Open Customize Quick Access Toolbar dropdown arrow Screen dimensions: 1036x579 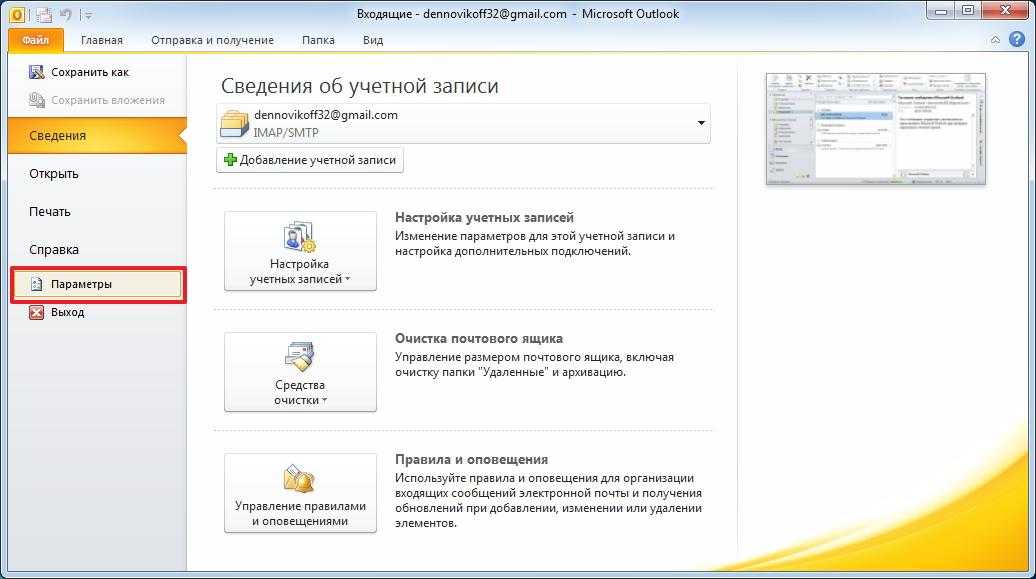88,15
